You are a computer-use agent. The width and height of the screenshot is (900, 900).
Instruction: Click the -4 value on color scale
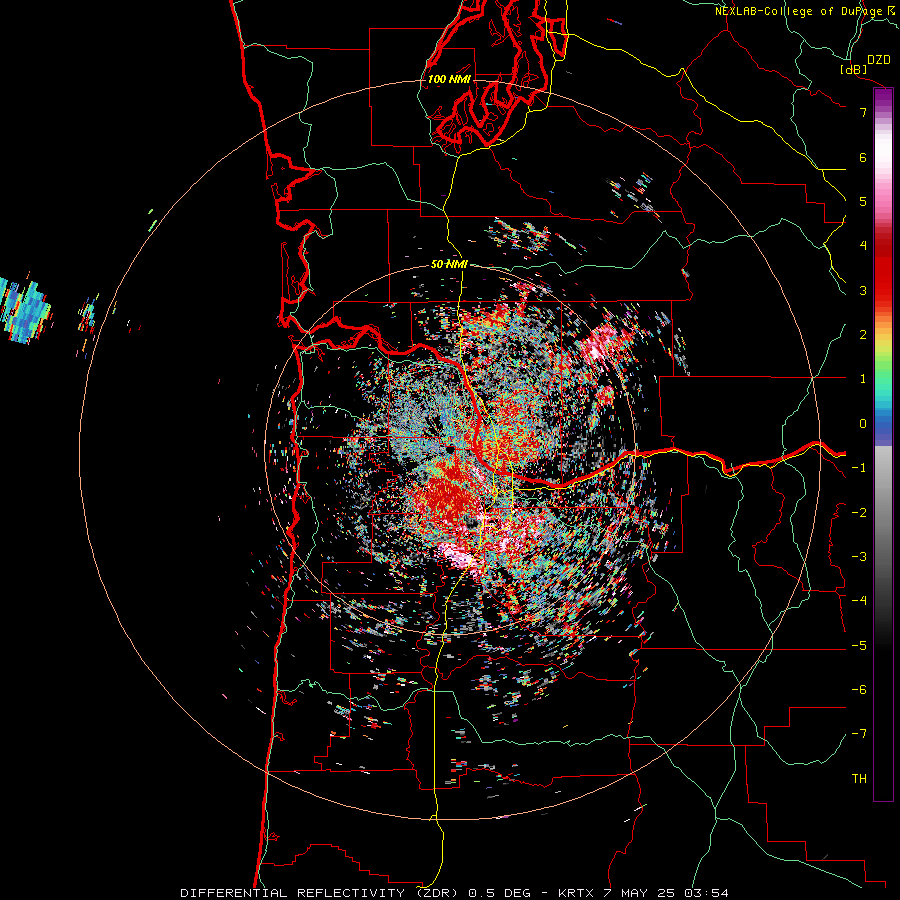coord(859,600)
